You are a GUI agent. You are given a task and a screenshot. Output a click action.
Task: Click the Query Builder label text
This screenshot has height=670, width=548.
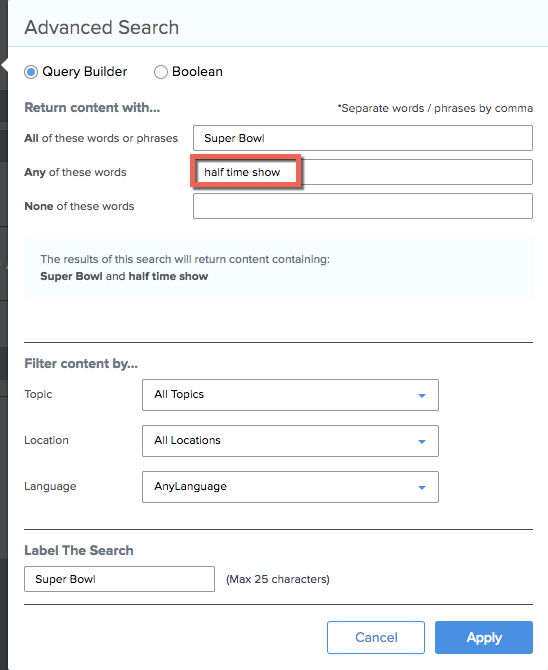tap(85, 71)
